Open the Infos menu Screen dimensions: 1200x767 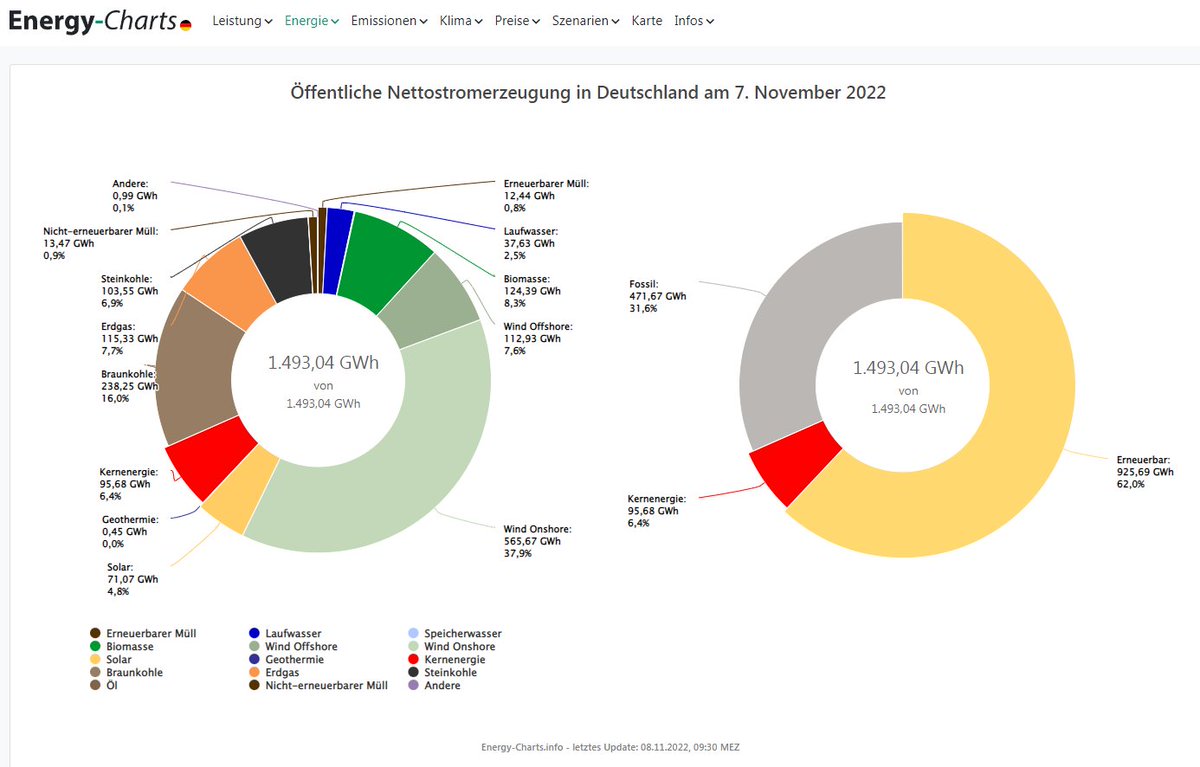click(x=691, y=20)
